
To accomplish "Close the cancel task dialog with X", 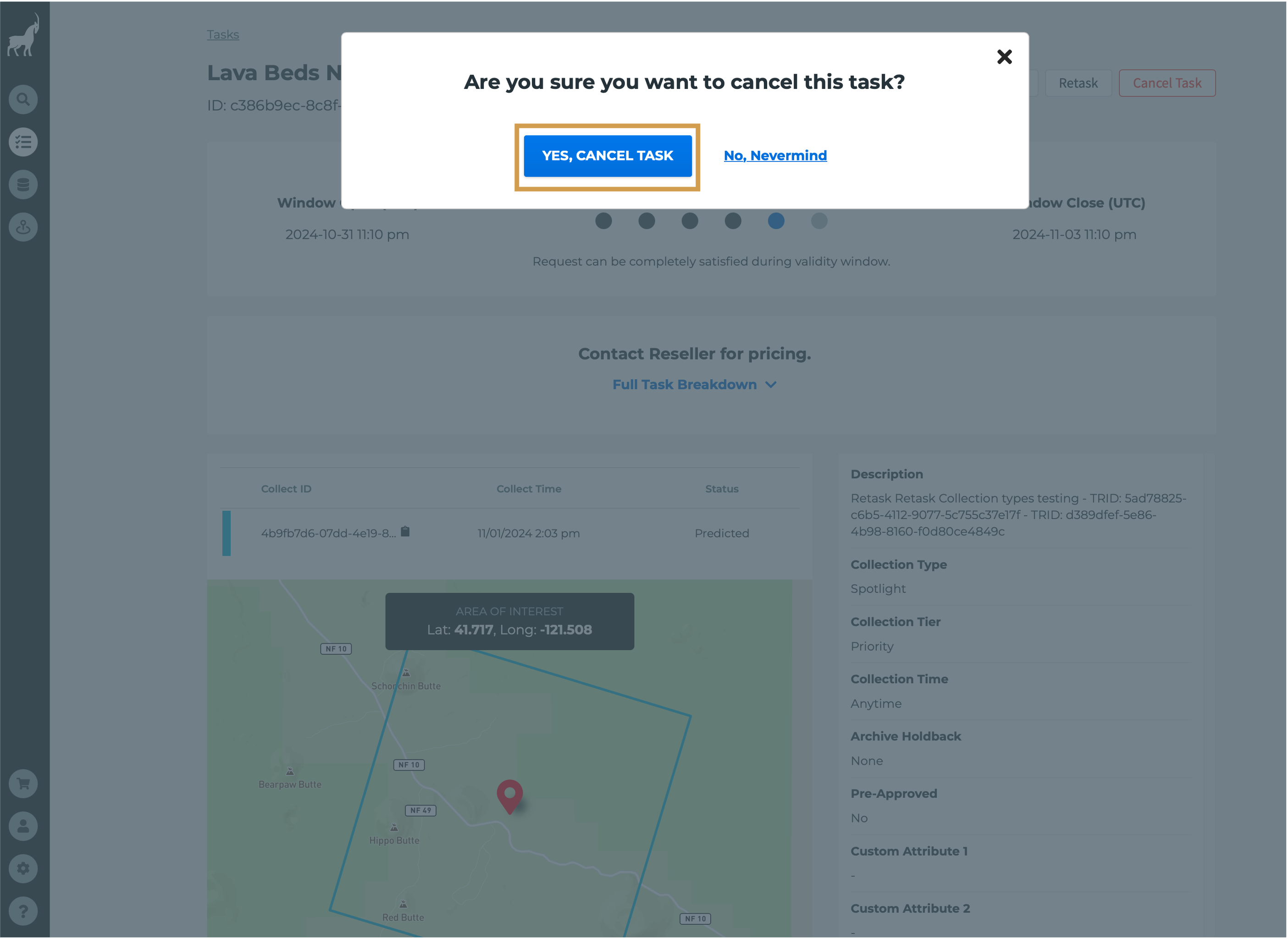I will [1005, 57].
